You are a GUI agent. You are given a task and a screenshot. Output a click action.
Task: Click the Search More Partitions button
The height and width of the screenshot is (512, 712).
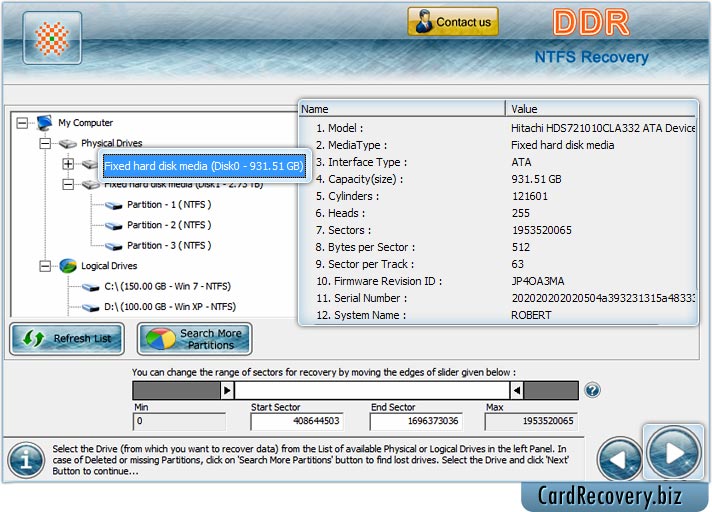click(x=194, y=339)
